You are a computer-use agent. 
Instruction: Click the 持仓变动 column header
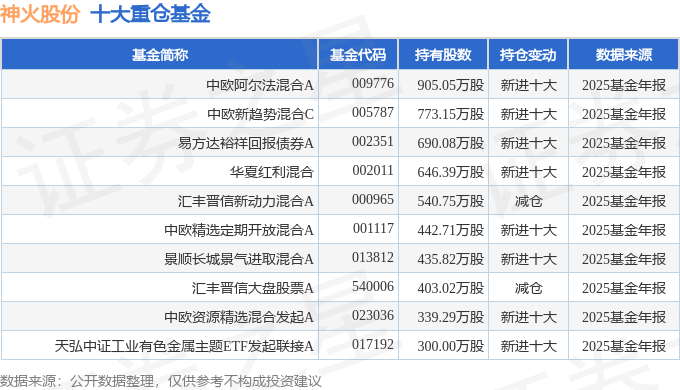pyautogui.click(x=528, y=55)
